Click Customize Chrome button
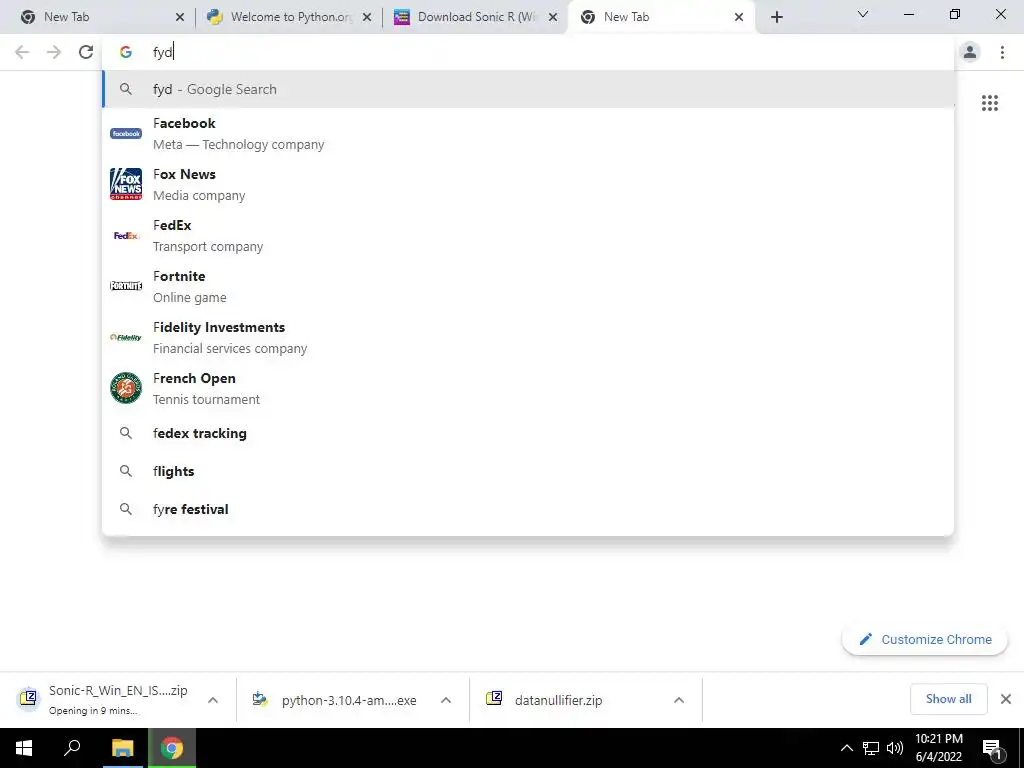Viewport: 1024px width, 768px height. (925, 639)
